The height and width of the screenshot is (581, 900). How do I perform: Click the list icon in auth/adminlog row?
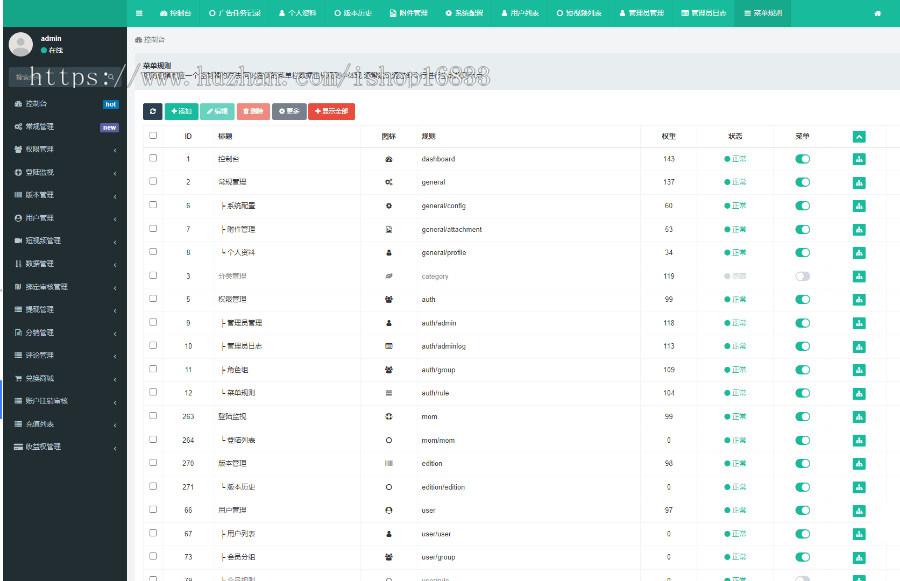pyautogui.click(x=389, y=346)
